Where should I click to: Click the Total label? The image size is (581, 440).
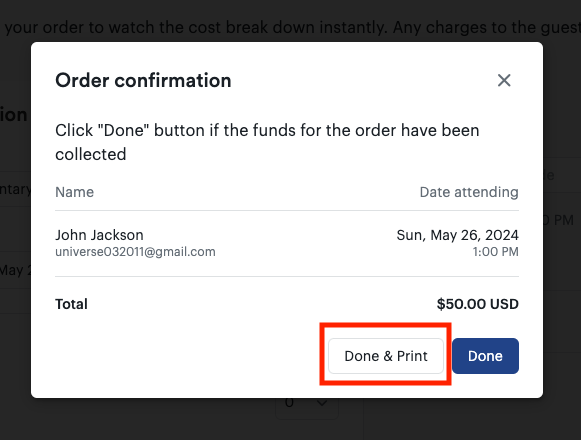click(x=72, y=304)
